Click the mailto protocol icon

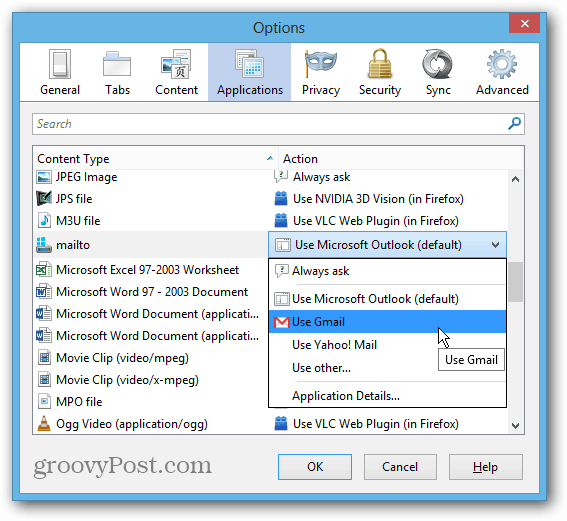tap(44, 245)
